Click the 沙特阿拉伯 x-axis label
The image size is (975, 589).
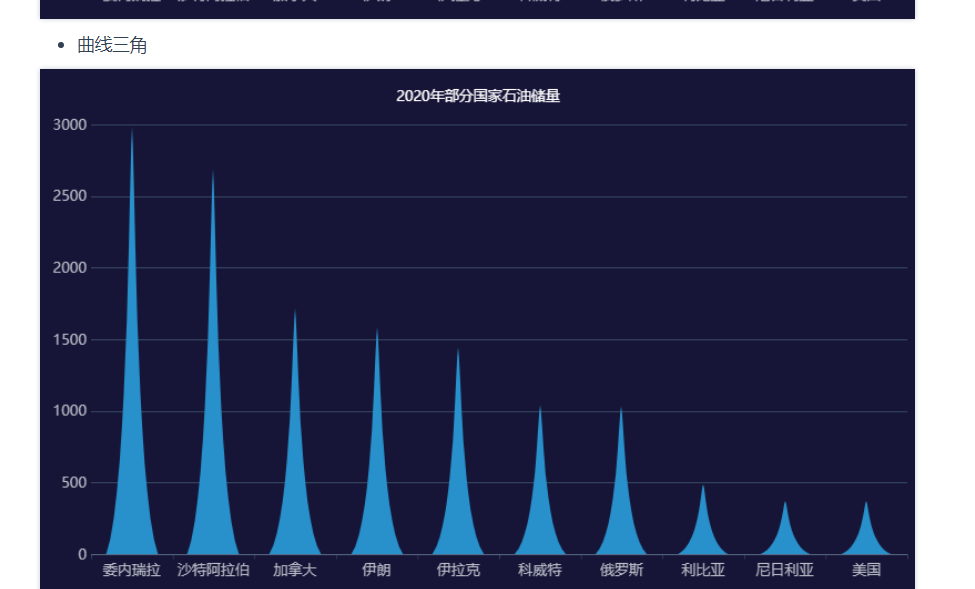[x=213, y=570]
